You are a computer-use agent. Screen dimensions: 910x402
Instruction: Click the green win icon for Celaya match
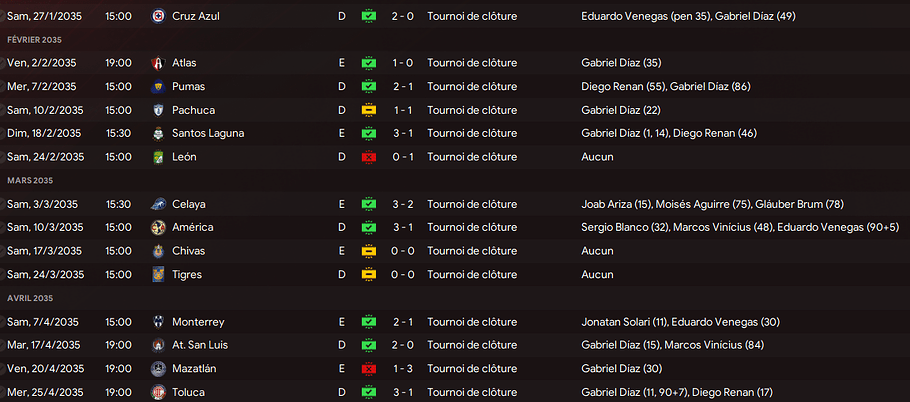(368, 204)
